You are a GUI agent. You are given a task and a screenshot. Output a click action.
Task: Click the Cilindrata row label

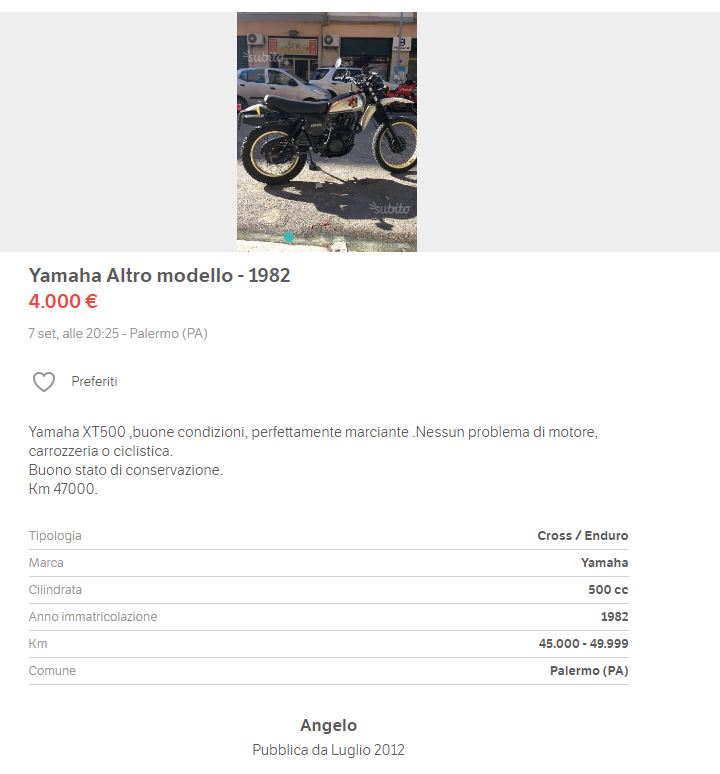click(x=55, y=589)
